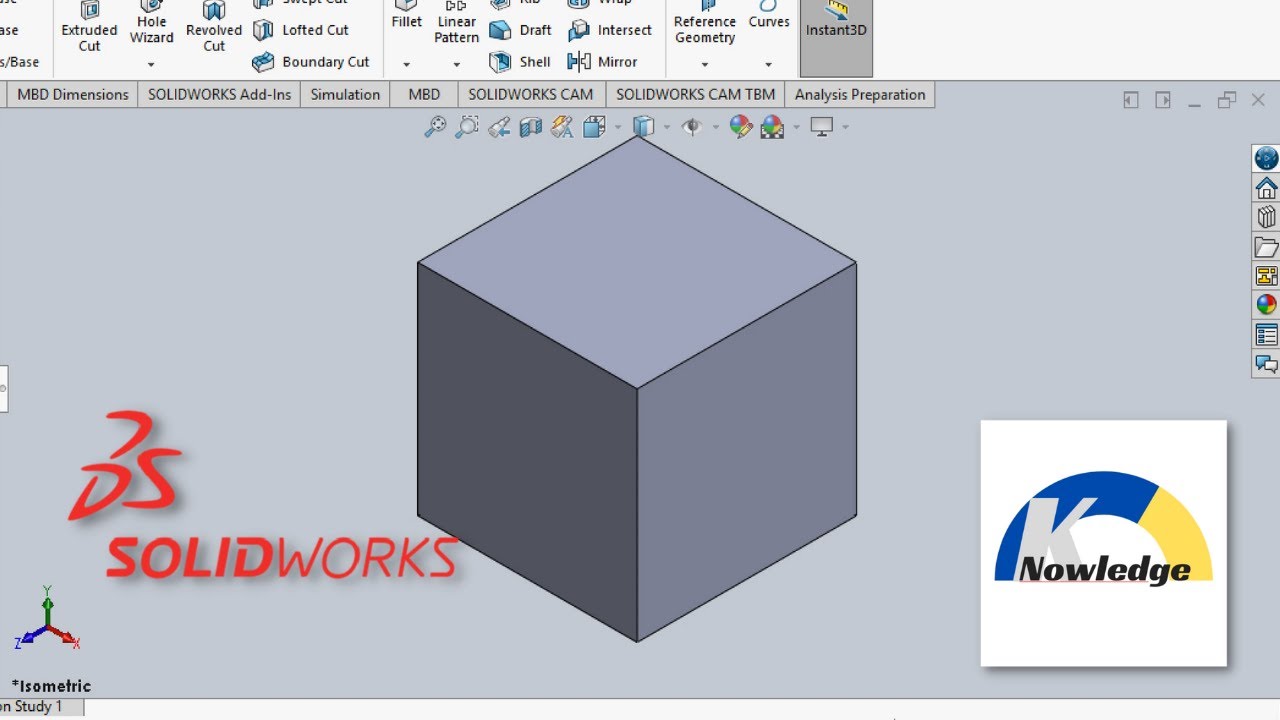Select the cube's top face
1280x720 pixels.
click(x=637, y=262)
